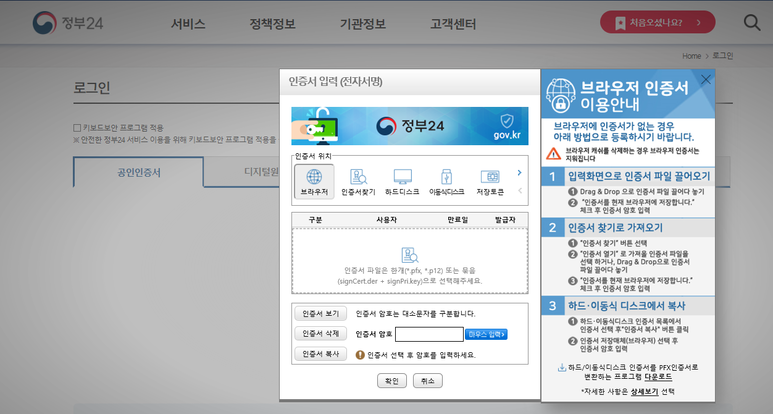Screen dimensions: 773x414
Task: Open the 서비스 menu
Action: coord(188,24)
